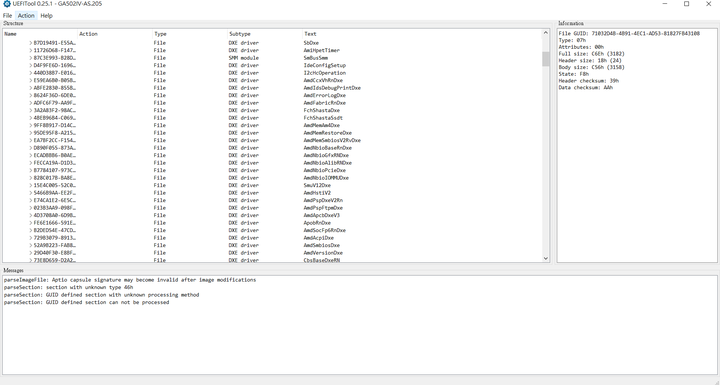This screenshot has width=720, height=385.
Task: Select the 'can not be processed' message
Action: click(86, 302)
